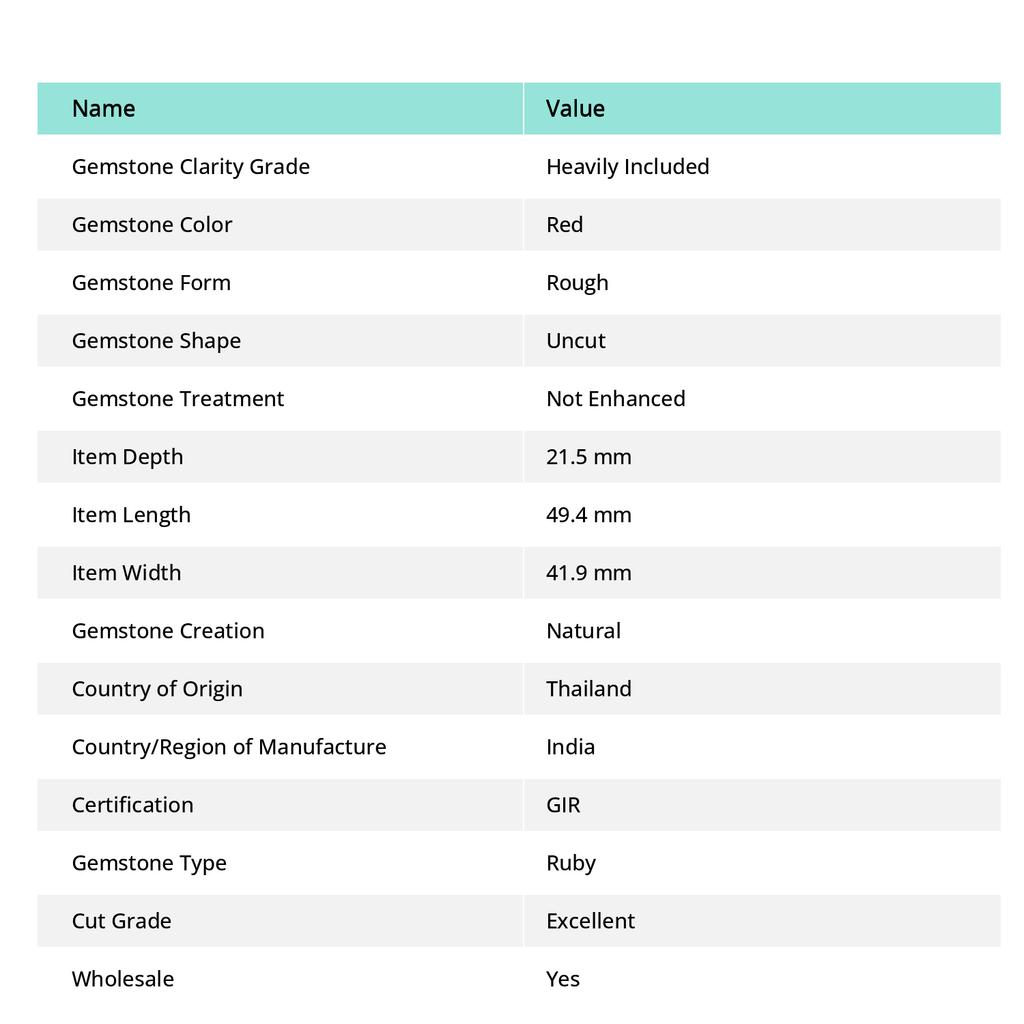This screenshot has width=1024, height=1024.
Task: Click the Not Enhanced value
Action: (x=615, y=398)
